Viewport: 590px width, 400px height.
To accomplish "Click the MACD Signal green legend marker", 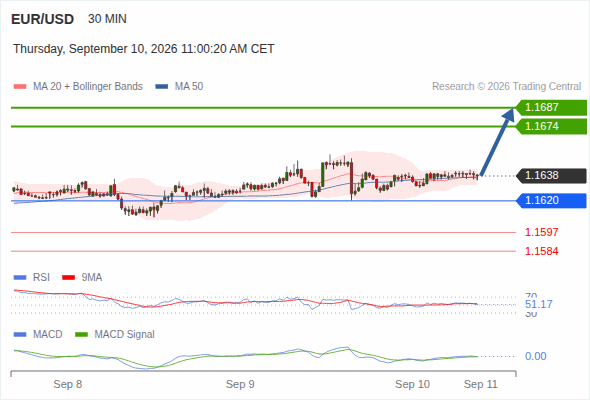I will pyautogui.click(x=81, y=335).
